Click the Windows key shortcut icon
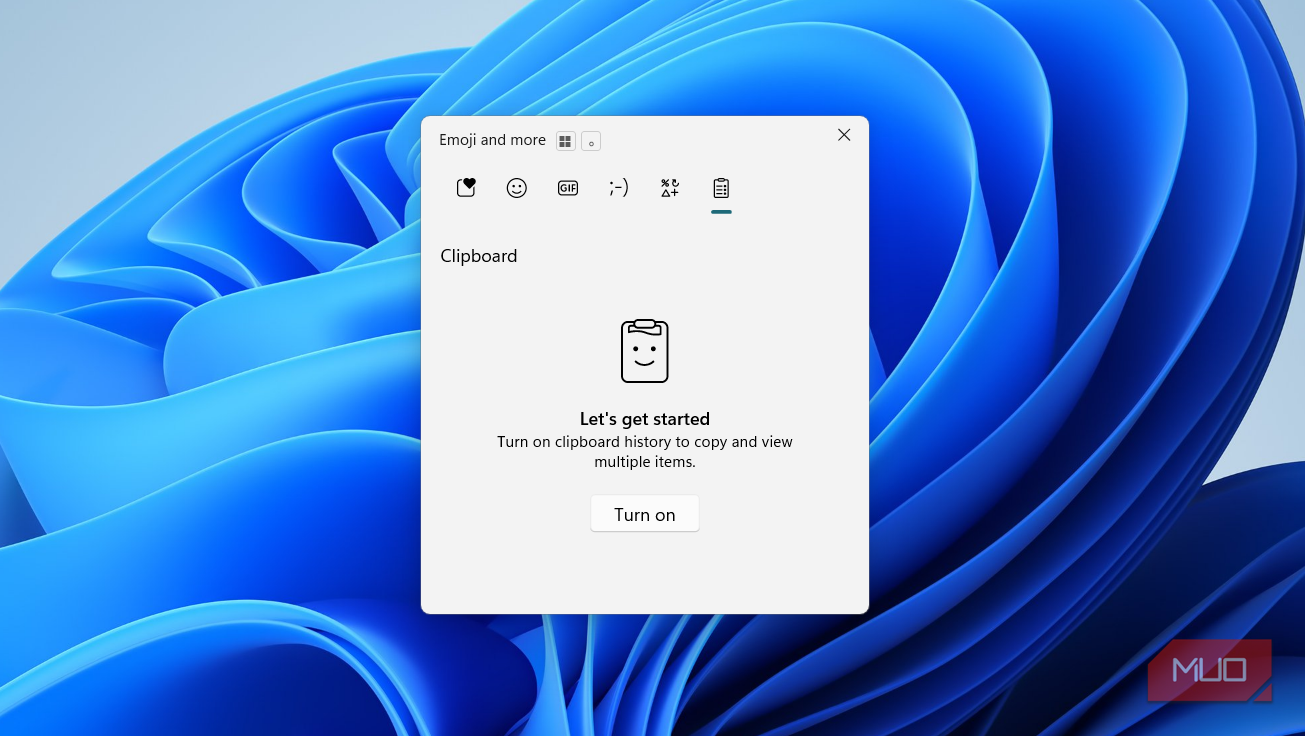Screen dimensions: 1305x736 [x=566, y=141]
